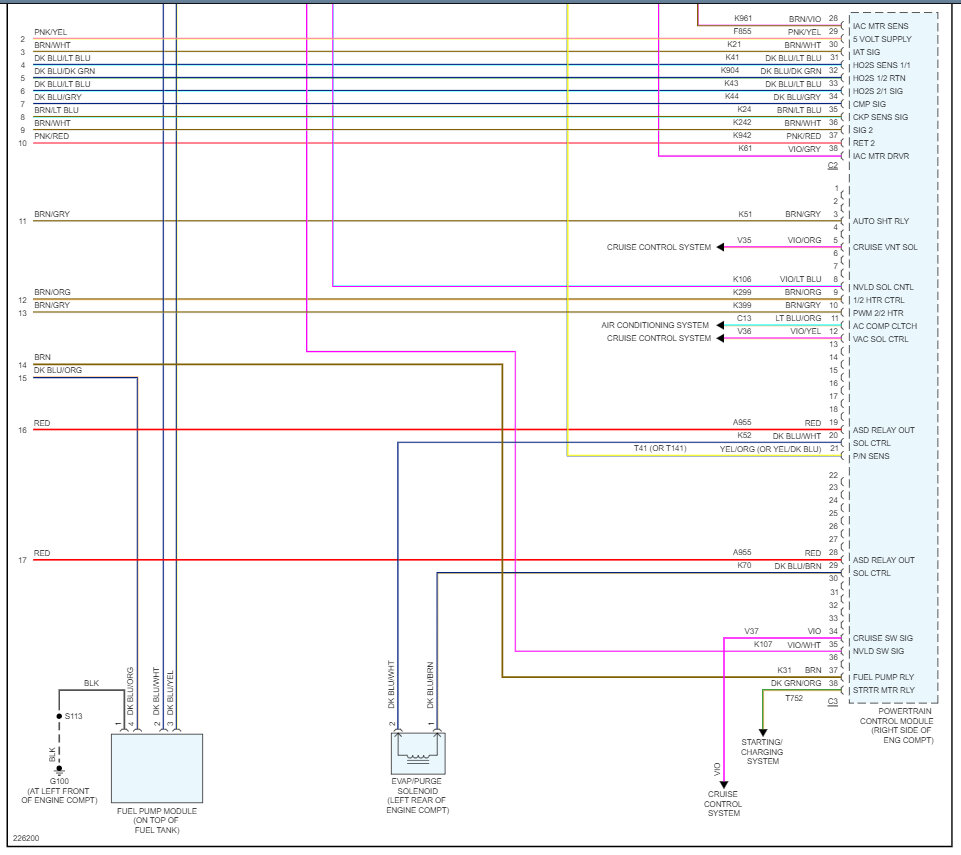Click the left-edge 'DK BLU/DK GRN' wire label
The image size is (961, 855).
click(x=64, y=71)
